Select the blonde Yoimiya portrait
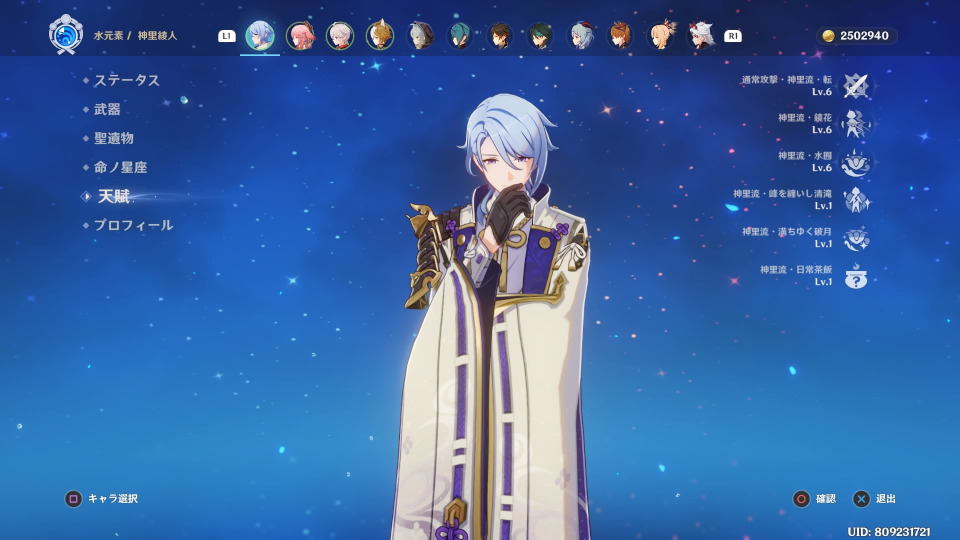 click(x=661, y=36)
